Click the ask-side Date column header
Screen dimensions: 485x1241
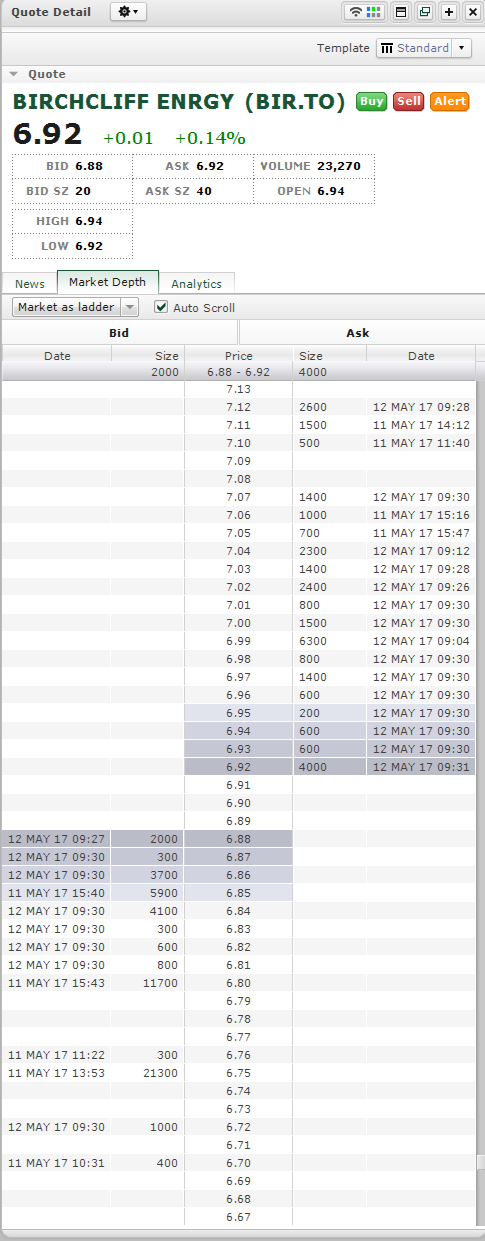click(421, 355)
